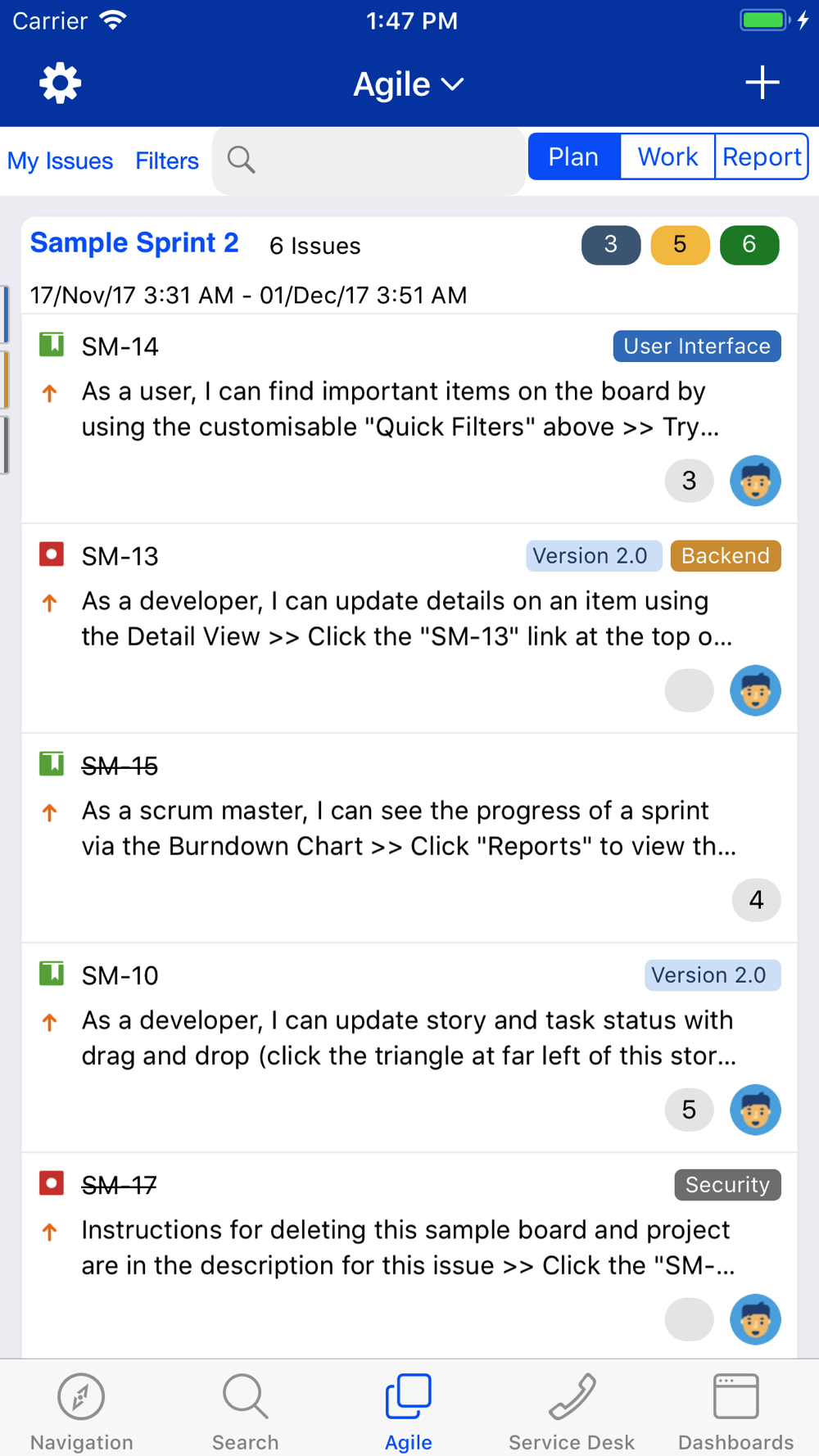Tap the Search magnifier in bottom bar
Viewport: 819px width, 1456px height.
tap(245, 1396)
